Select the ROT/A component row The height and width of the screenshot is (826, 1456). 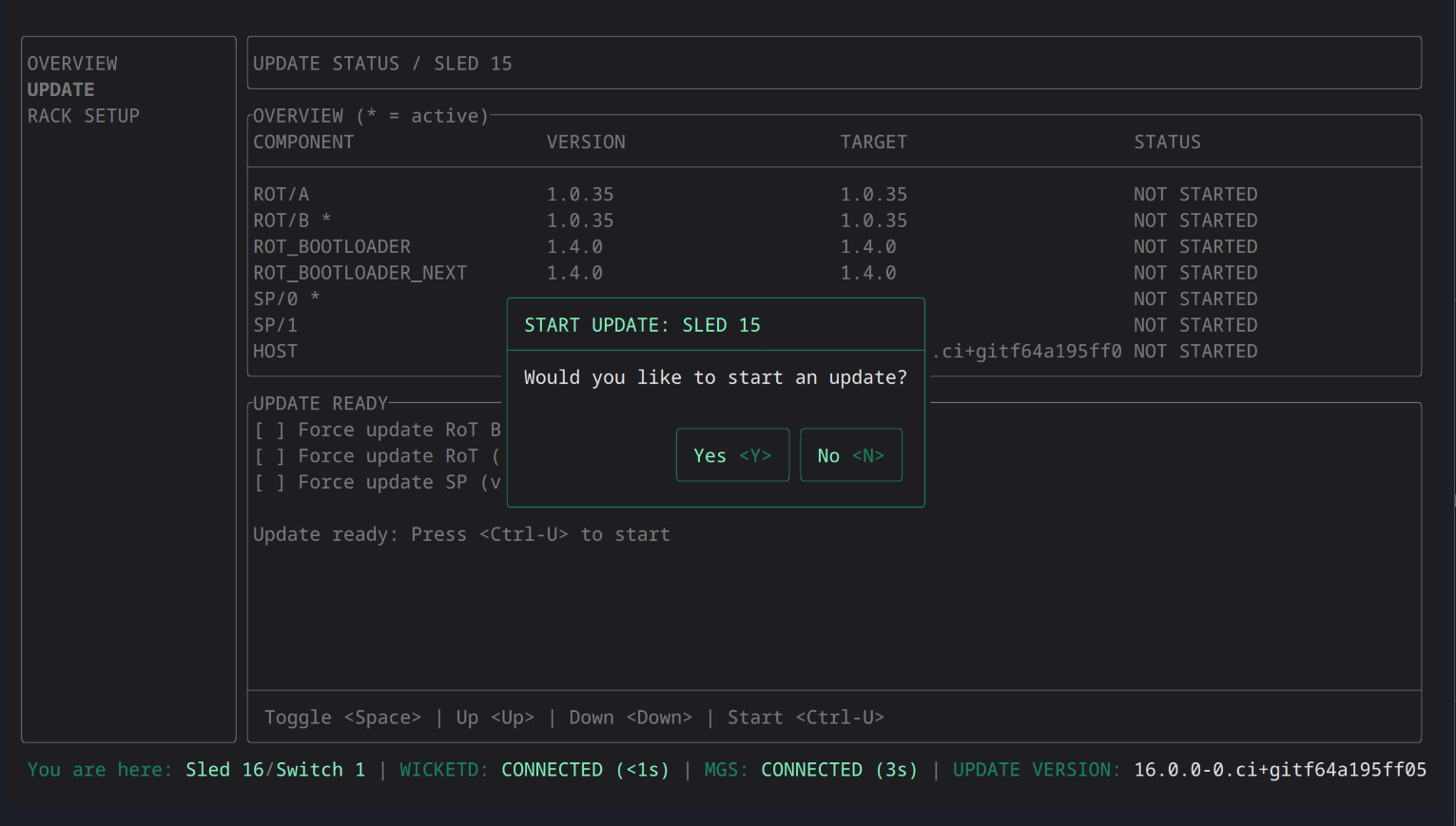834,194
